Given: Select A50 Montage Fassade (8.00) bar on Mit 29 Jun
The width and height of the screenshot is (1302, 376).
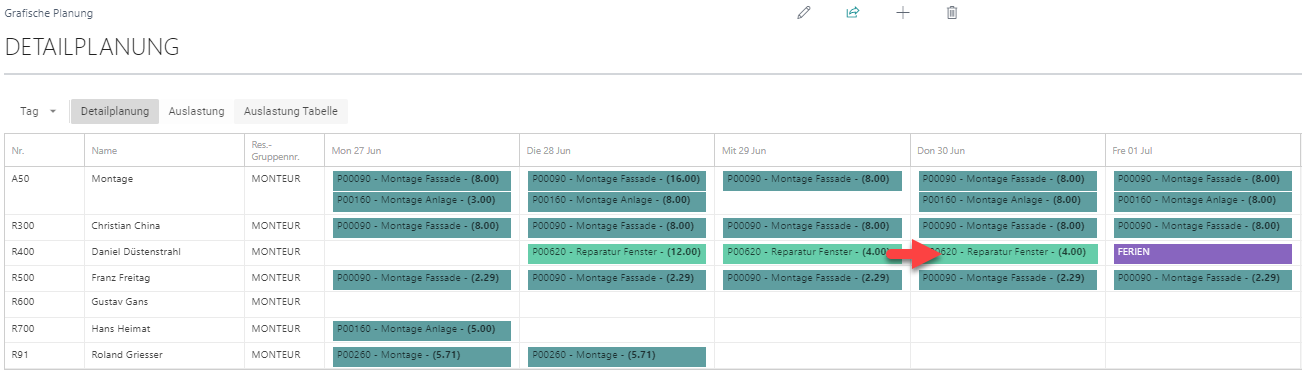Looking at the screenshot, I should coord(812,180).
